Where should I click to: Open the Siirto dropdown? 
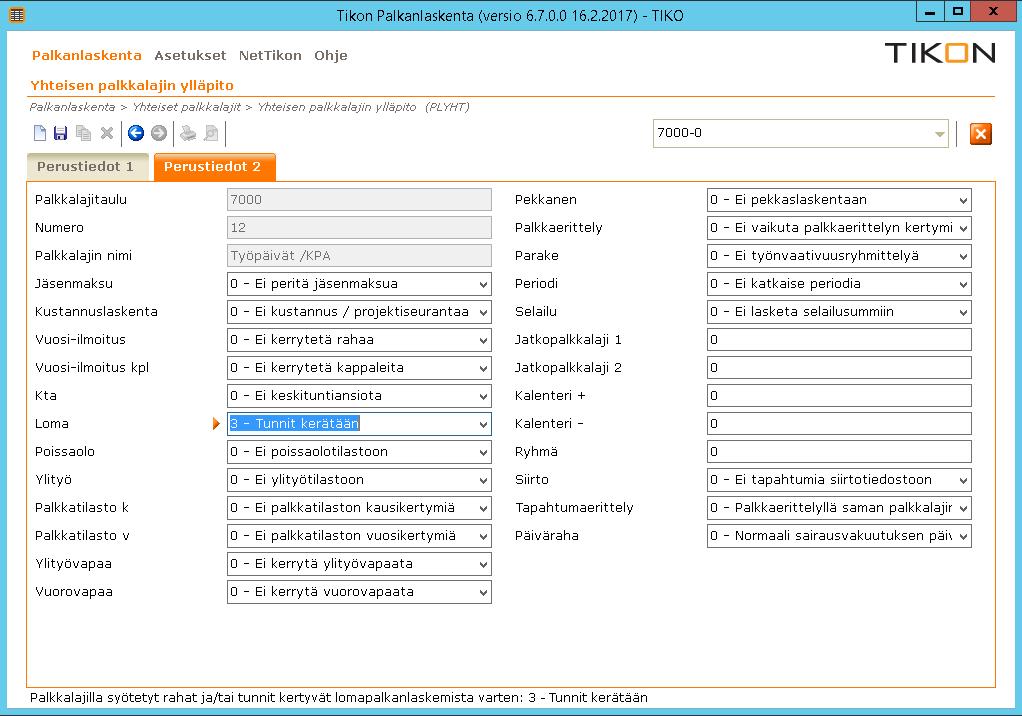click(x=963, y=480)
